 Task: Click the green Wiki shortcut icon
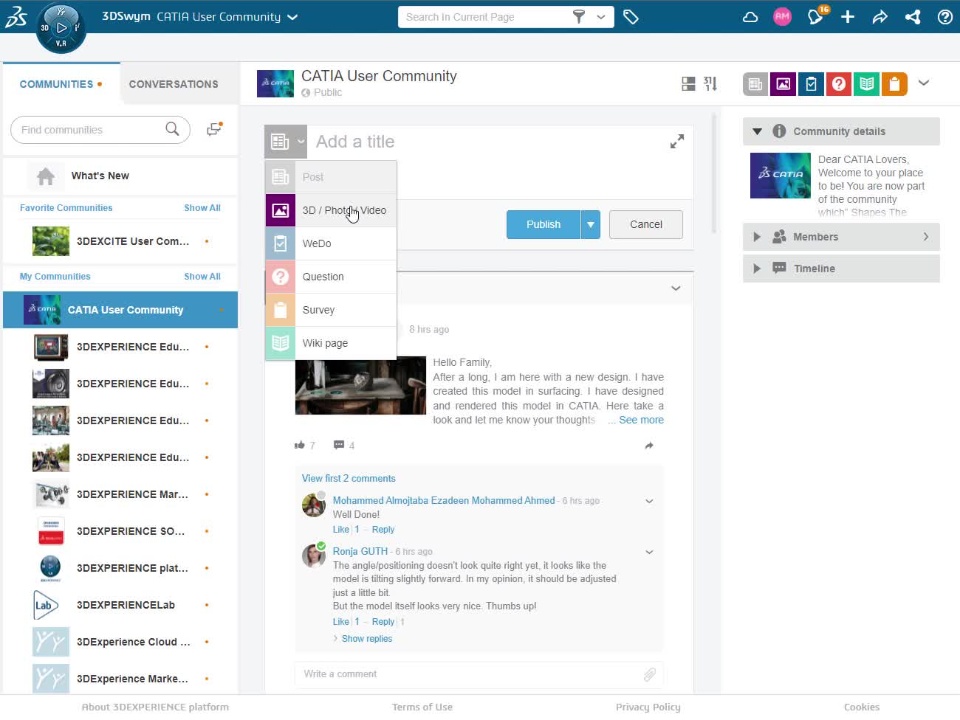[867, 84]
